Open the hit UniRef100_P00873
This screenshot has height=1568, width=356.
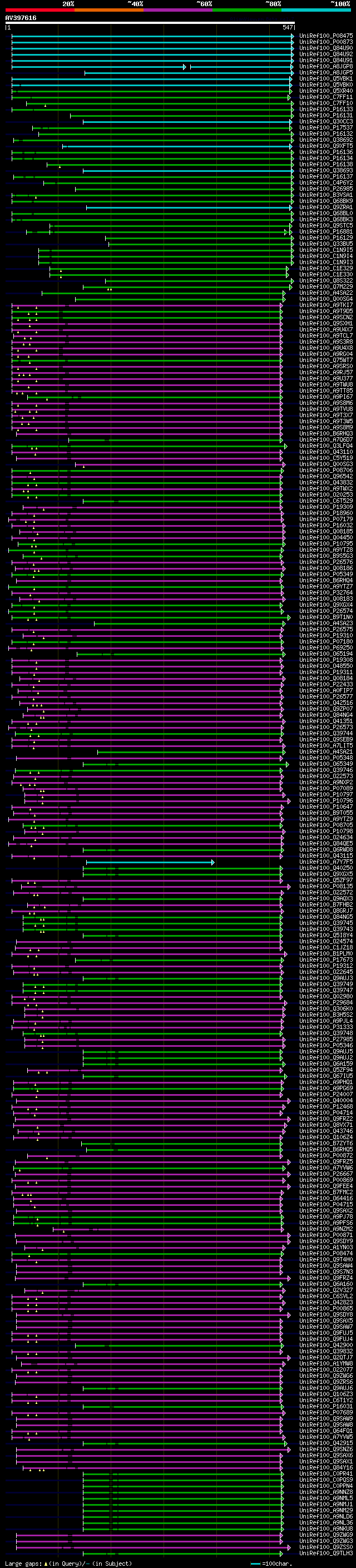point(325,42)
